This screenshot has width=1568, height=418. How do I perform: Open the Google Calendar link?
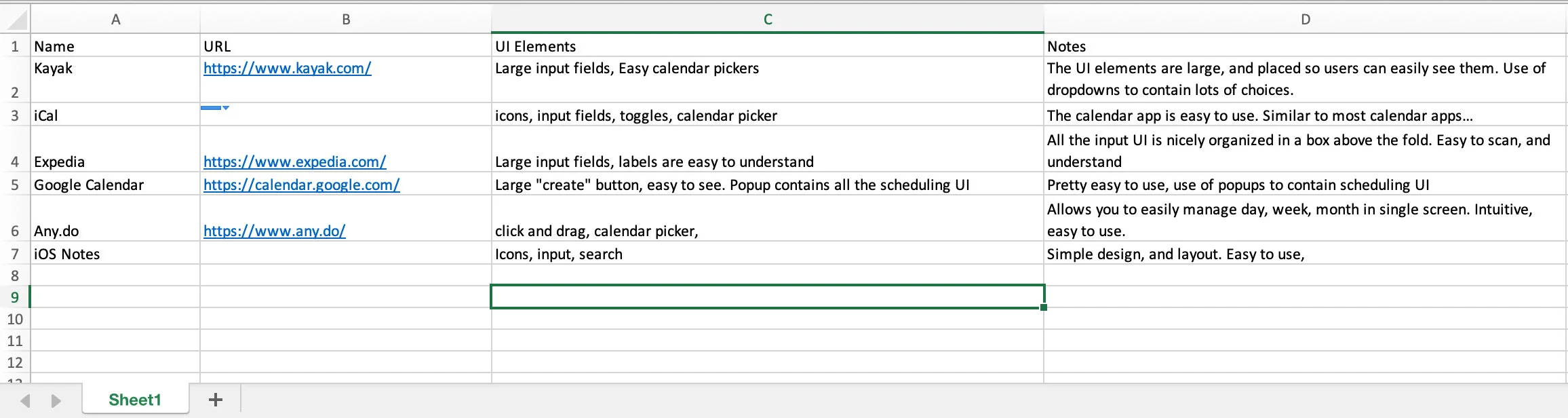[x=302, y=185]
